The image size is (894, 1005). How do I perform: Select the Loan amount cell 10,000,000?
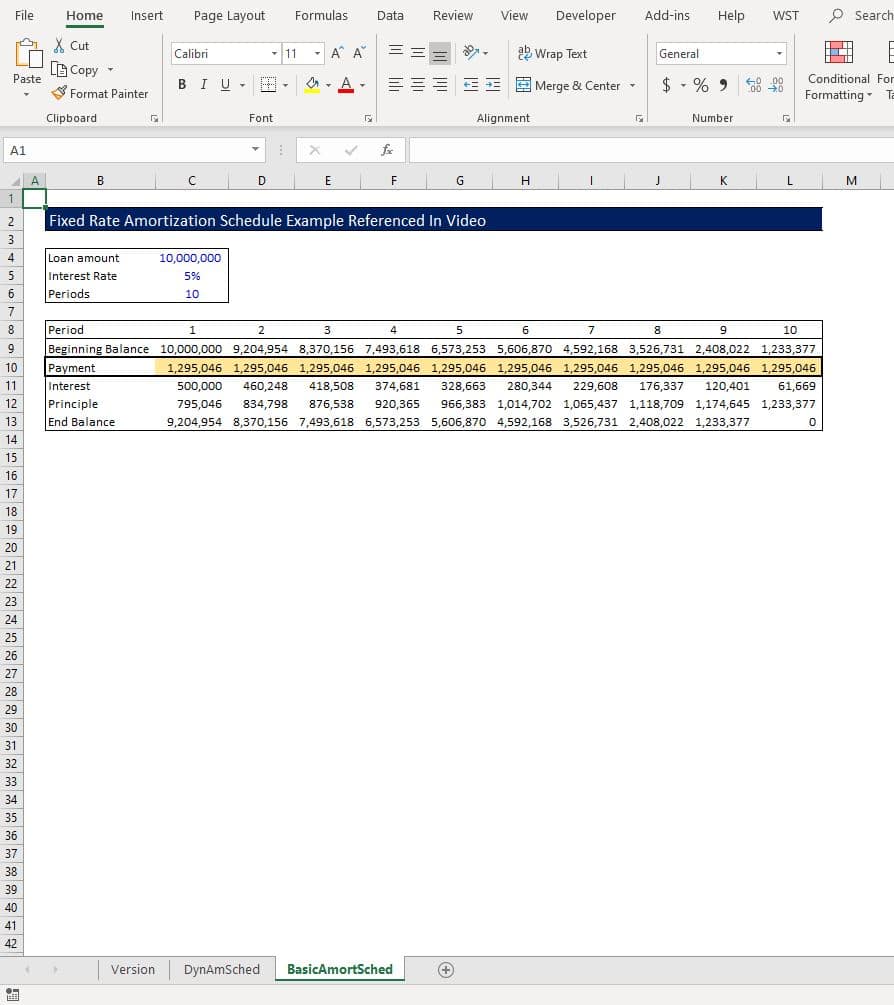pyautogui.click(x=192, y=258)
